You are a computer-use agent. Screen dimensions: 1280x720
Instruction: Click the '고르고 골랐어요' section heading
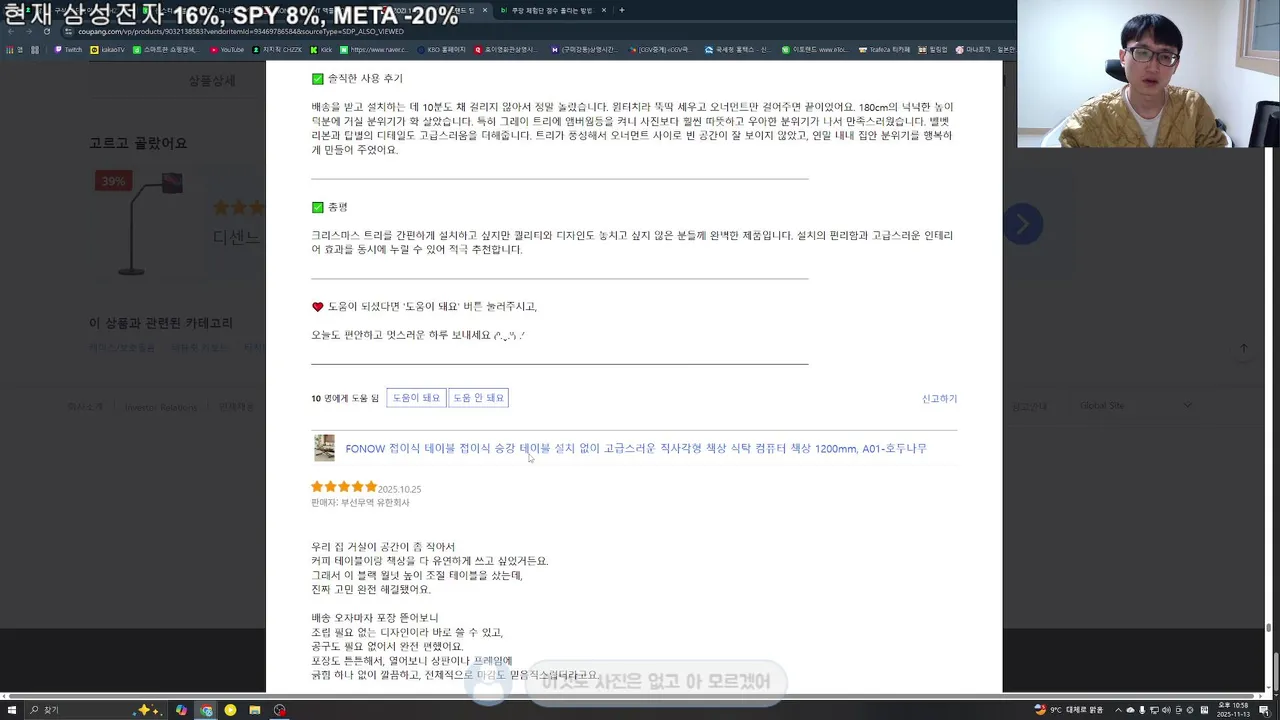[138, 143]
